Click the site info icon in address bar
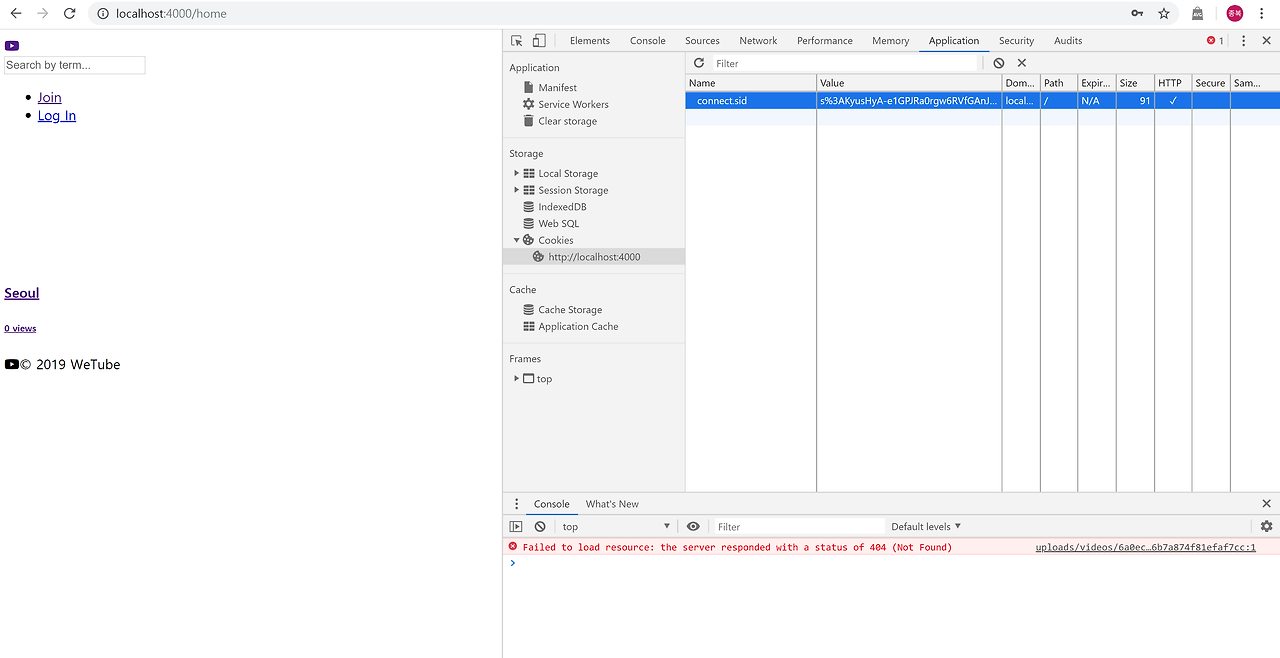This screenshot has width=1280, height=658. pyautogui.click(x=103, y=14)
